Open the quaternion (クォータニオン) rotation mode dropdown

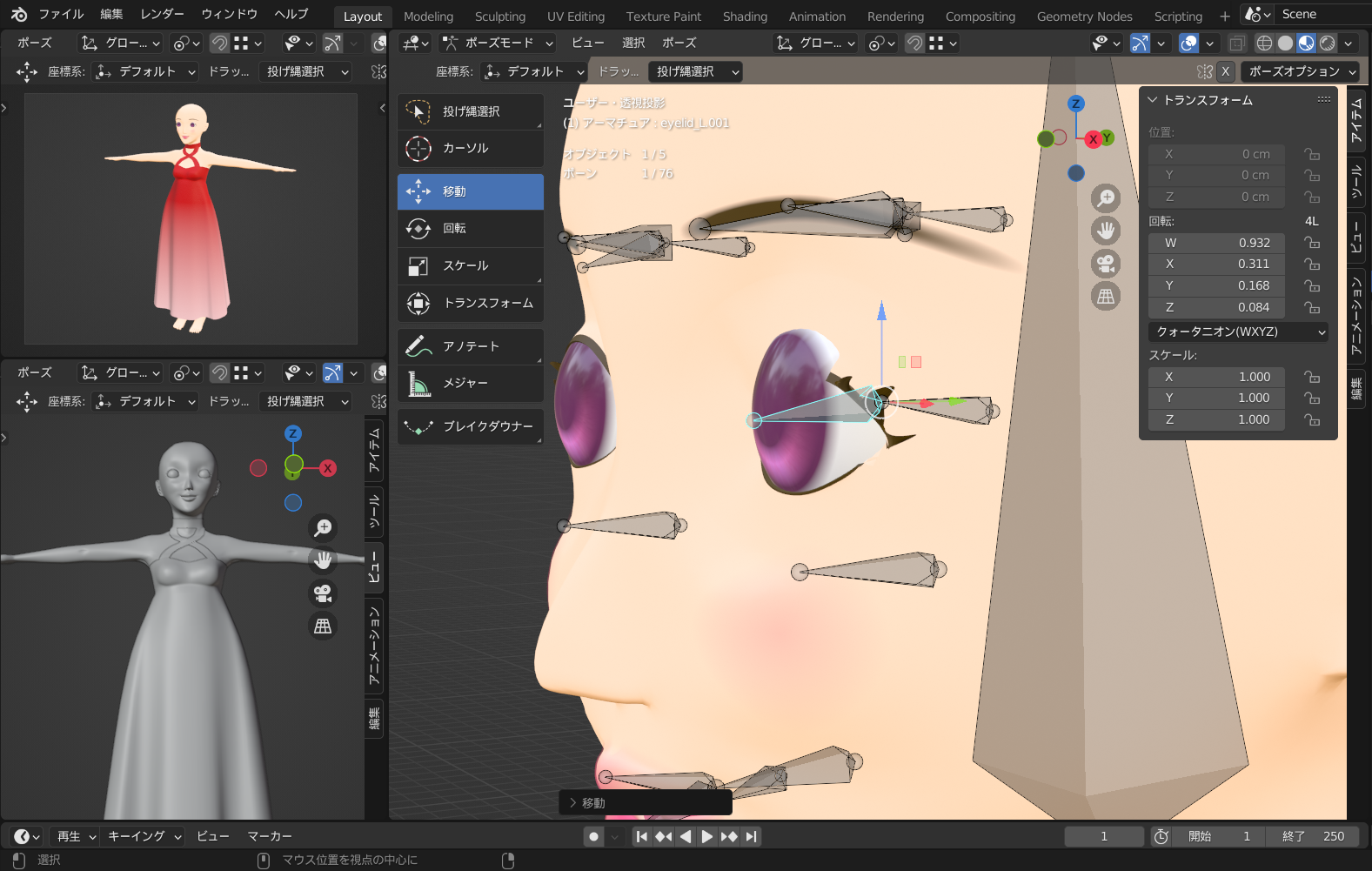pos(1238,332)
